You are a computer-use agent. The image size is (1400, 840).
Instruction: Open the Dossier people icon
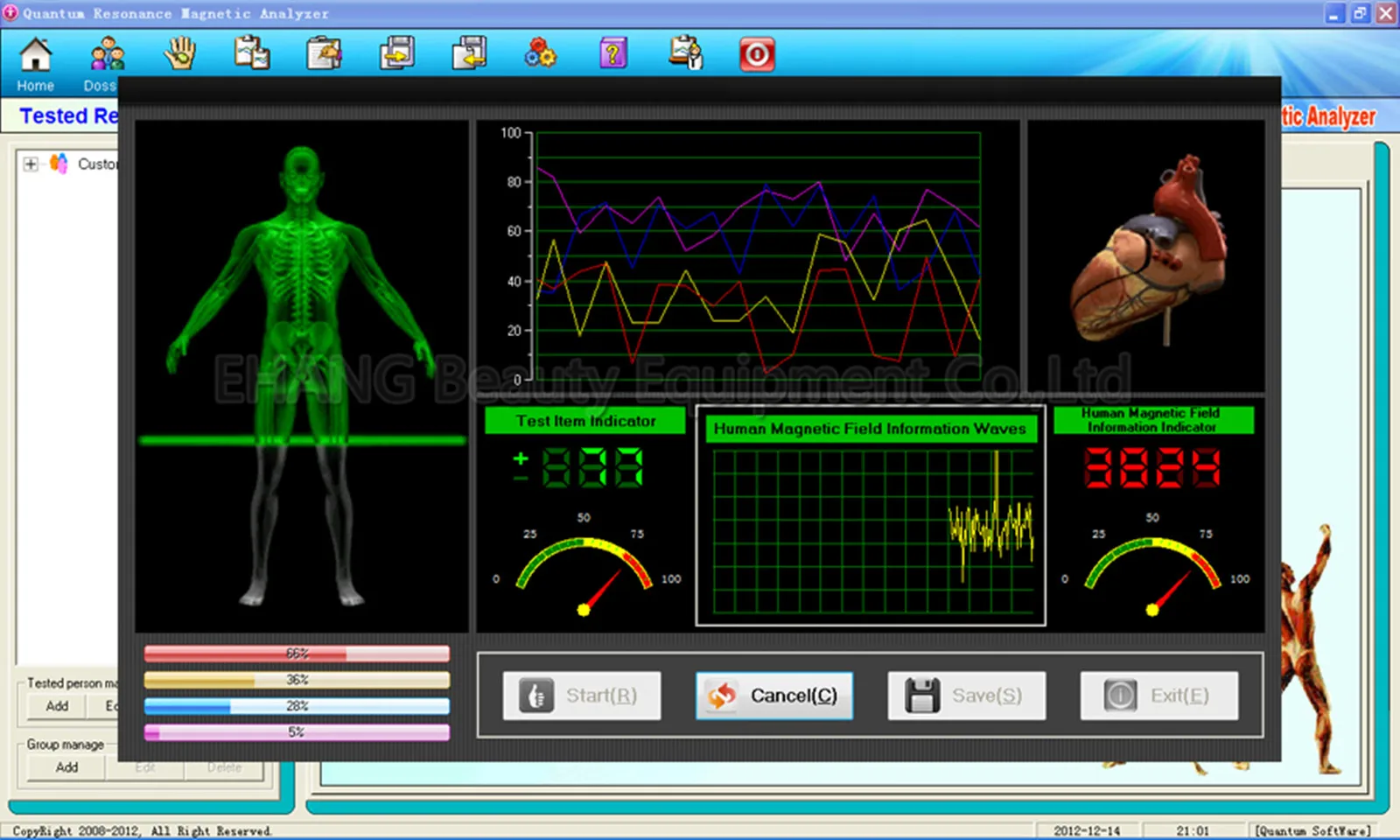(107, 55)
